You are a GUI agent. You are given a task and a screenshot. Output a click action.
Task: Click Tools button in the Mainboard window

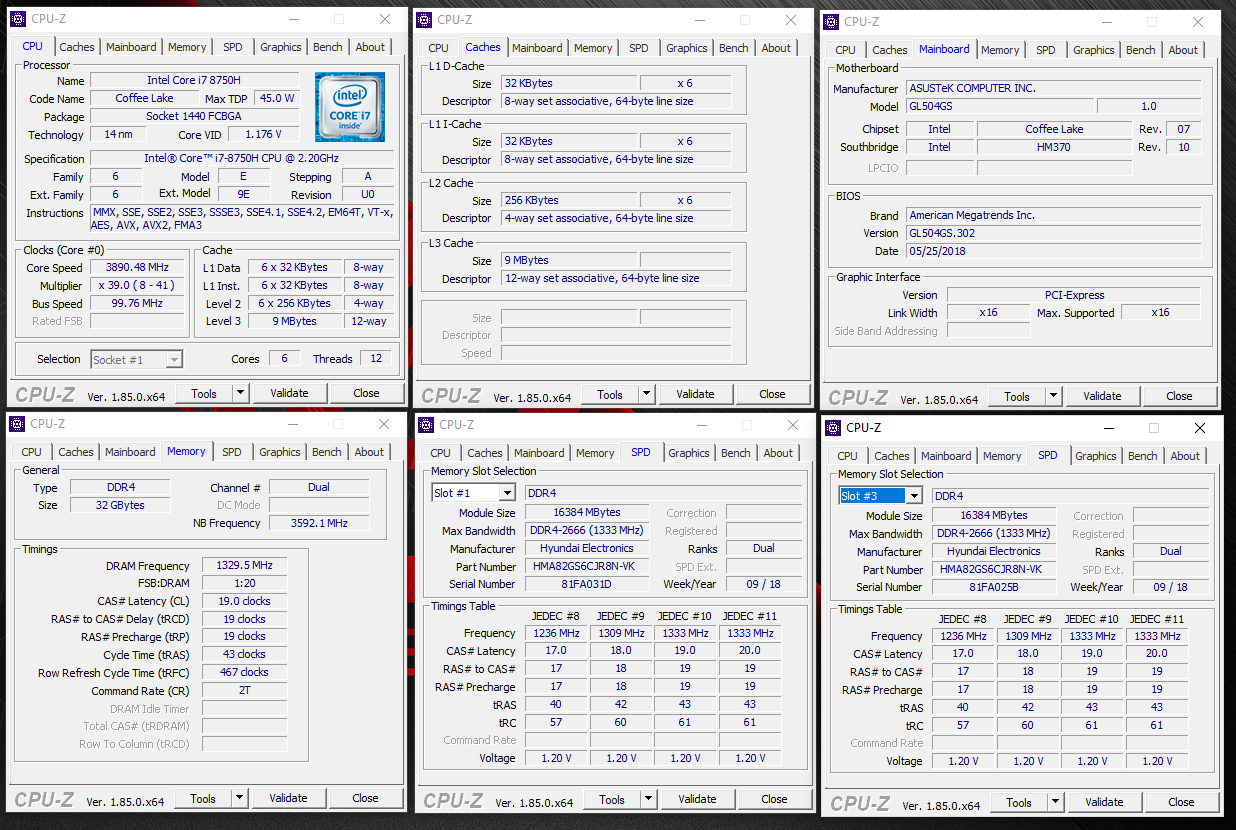(x=1017, y=396)
